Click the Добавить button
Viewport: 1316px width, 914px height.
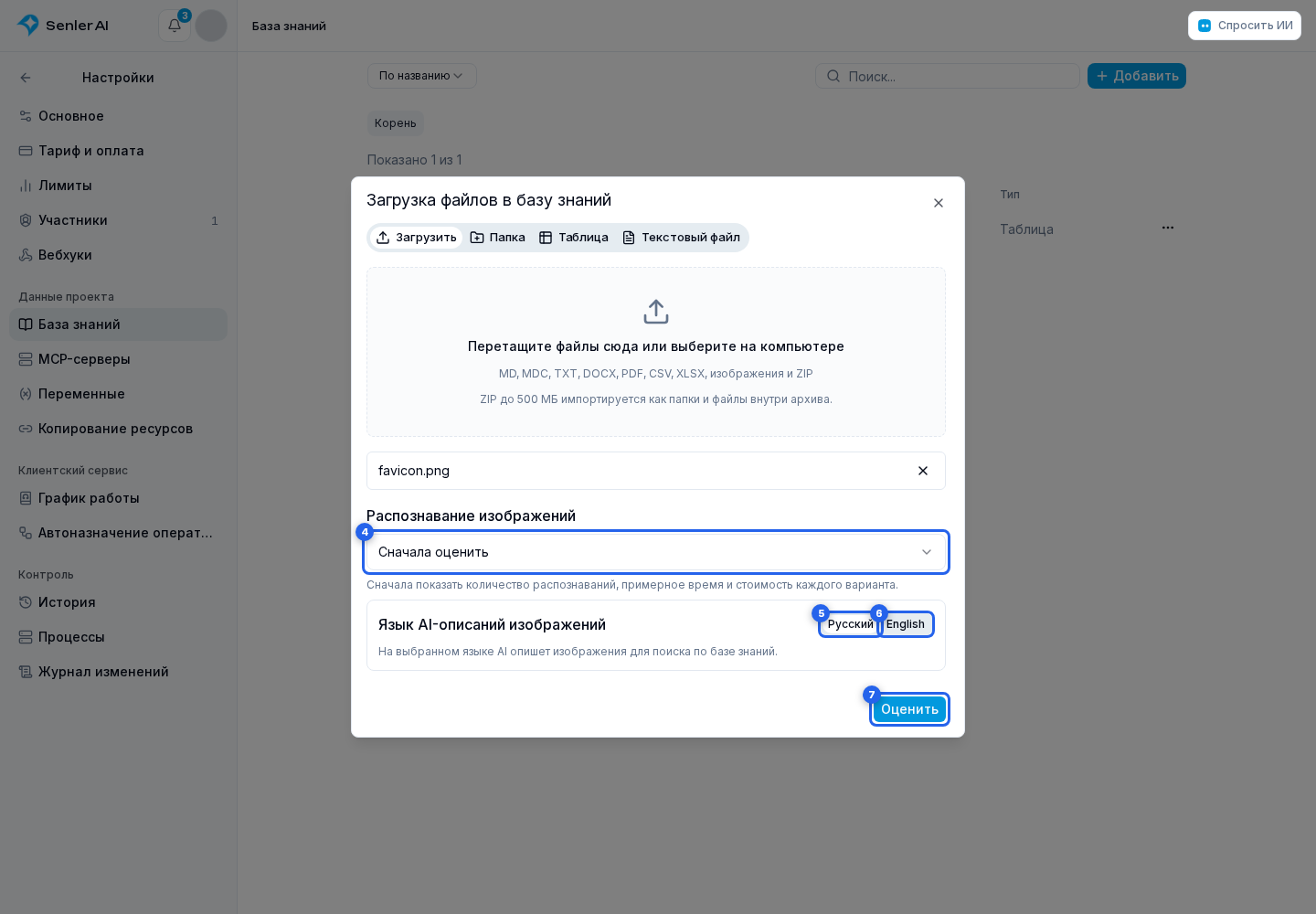[x=1137, y=76]
